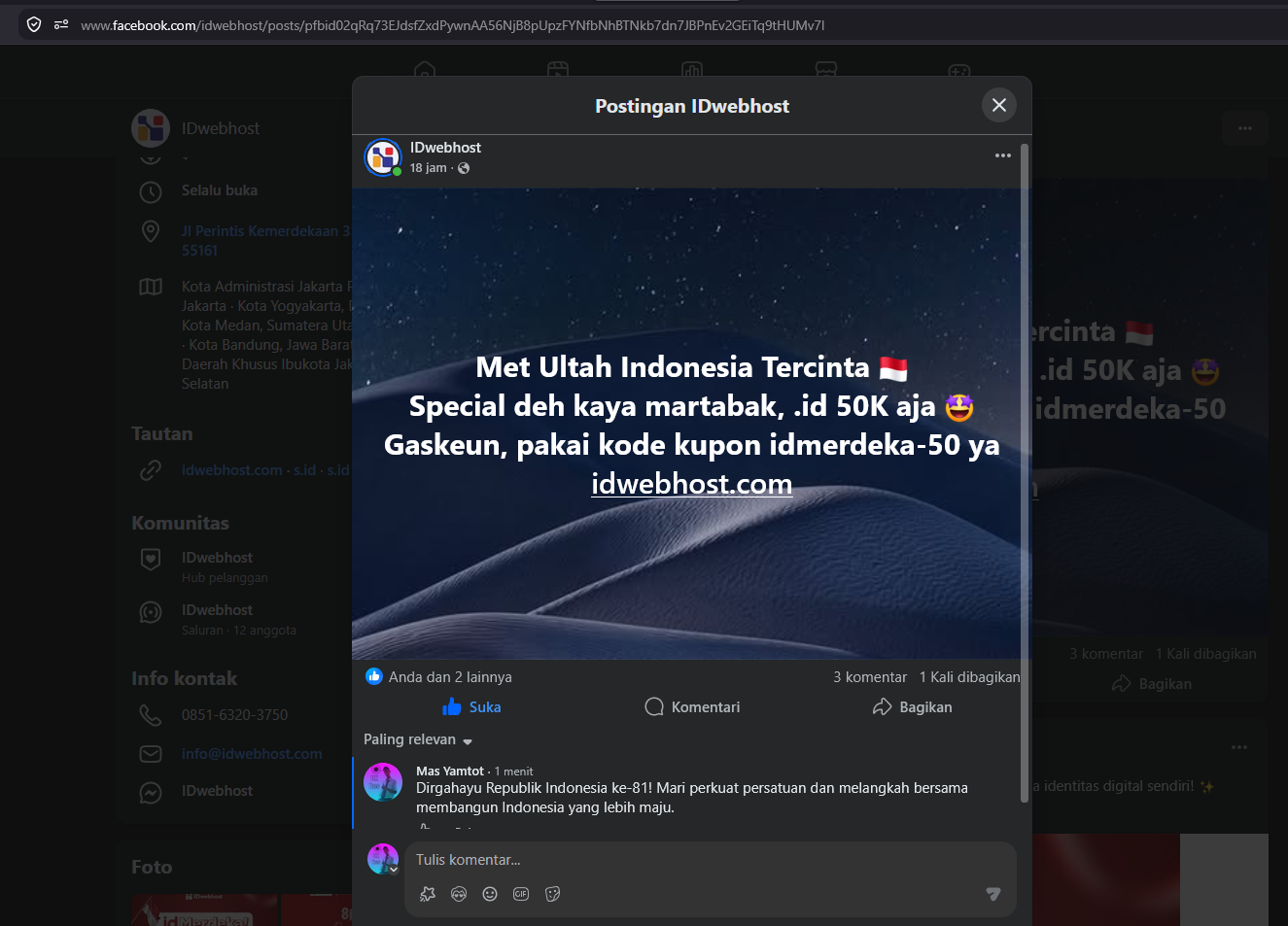Open the emoji picker in the comment box

click(x=490, y=894)
